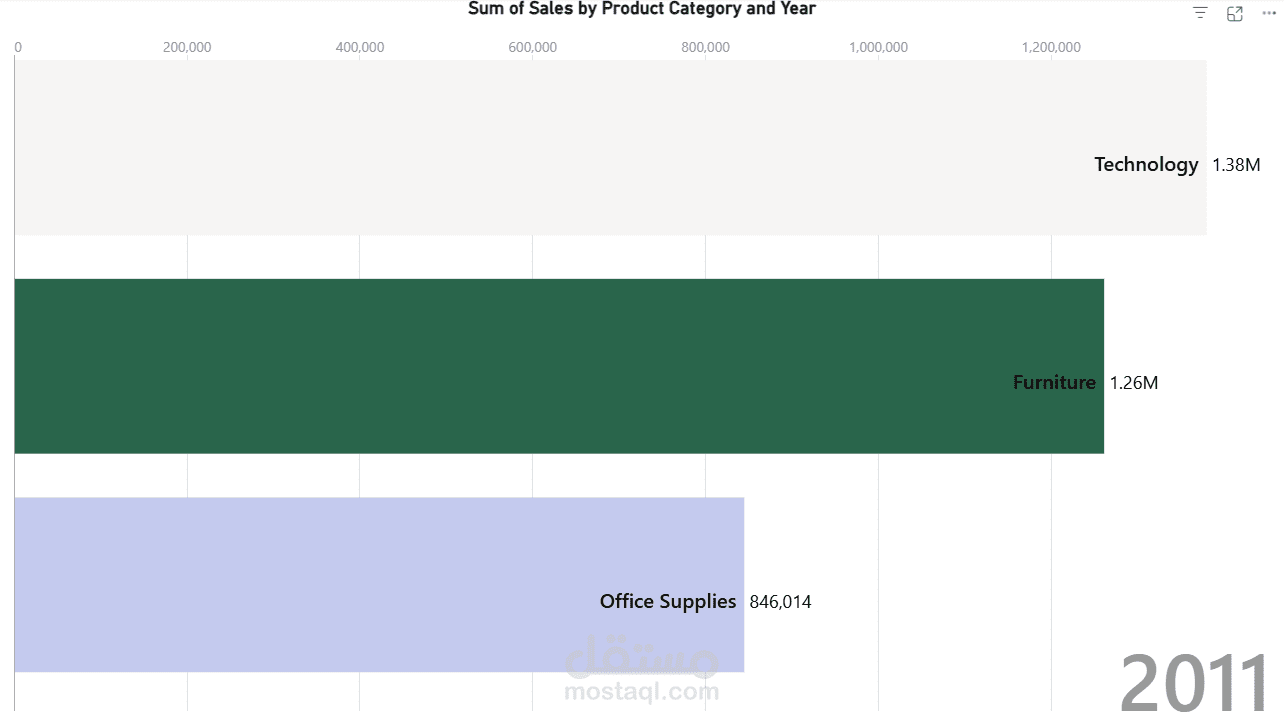Click the 1,200,000 axis tick label
Image resolution: width=1284 pixels, height=719 pixels.
[x=1051, y=47]
